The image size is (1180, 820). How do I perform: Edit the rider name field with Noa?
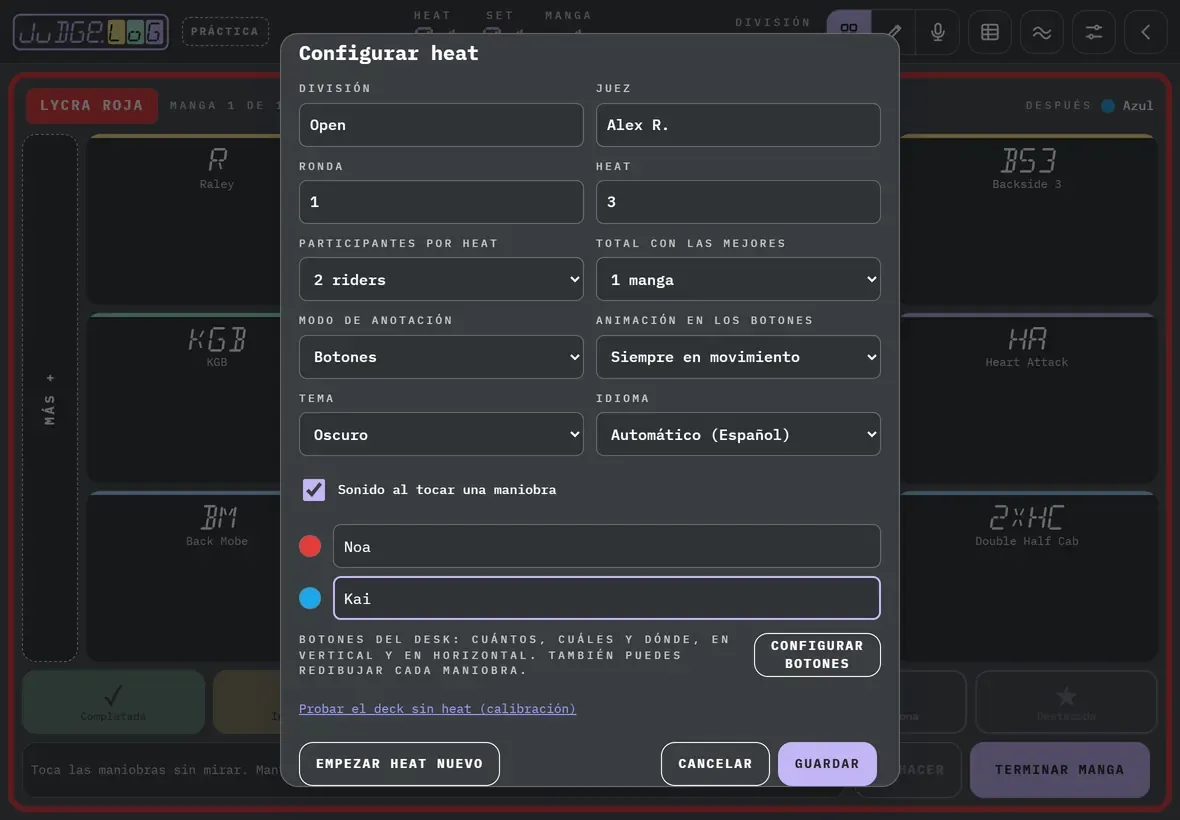pyautogui.click(x=607, y=546)
